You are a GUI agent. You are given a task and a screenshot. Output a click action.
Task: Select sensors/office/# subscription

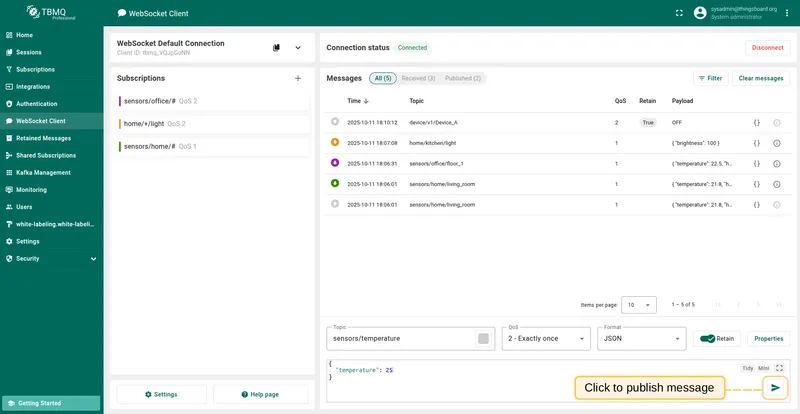pos(213,101)
